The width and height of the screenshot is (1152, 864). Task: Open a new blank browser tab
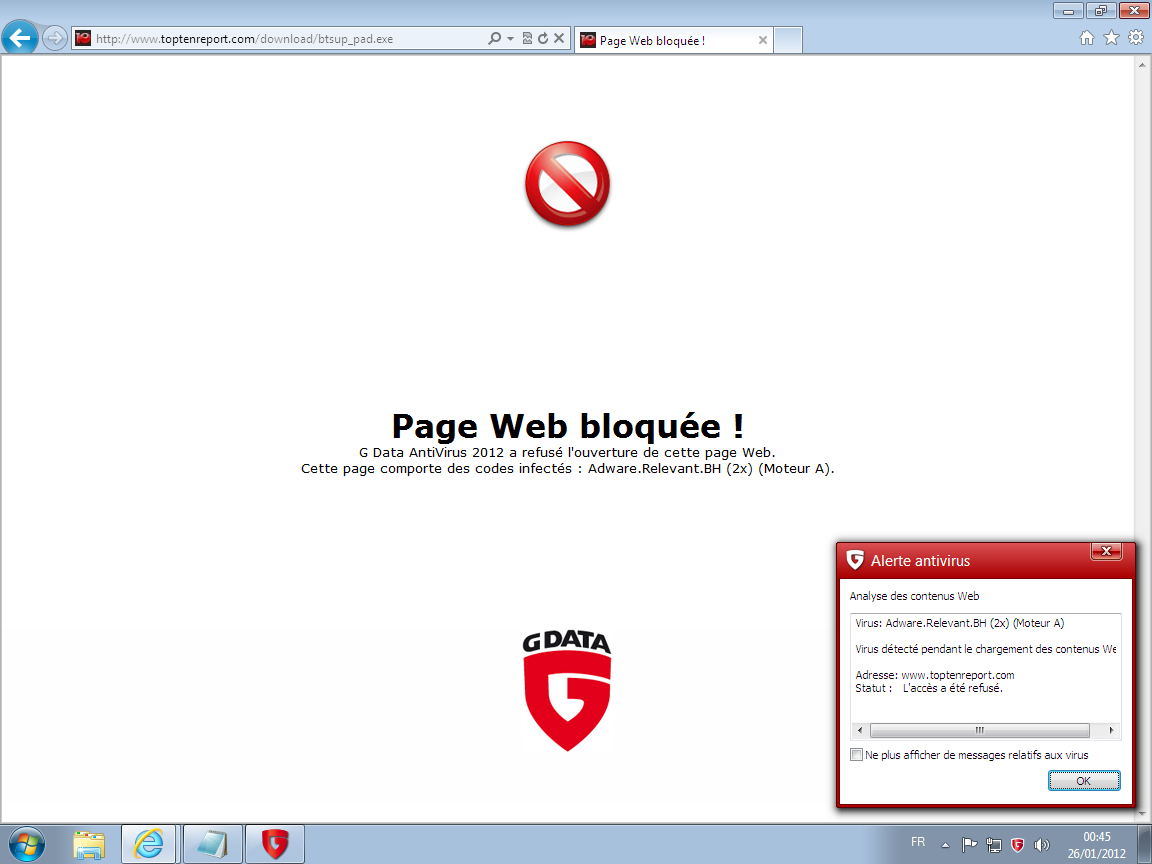788,40
